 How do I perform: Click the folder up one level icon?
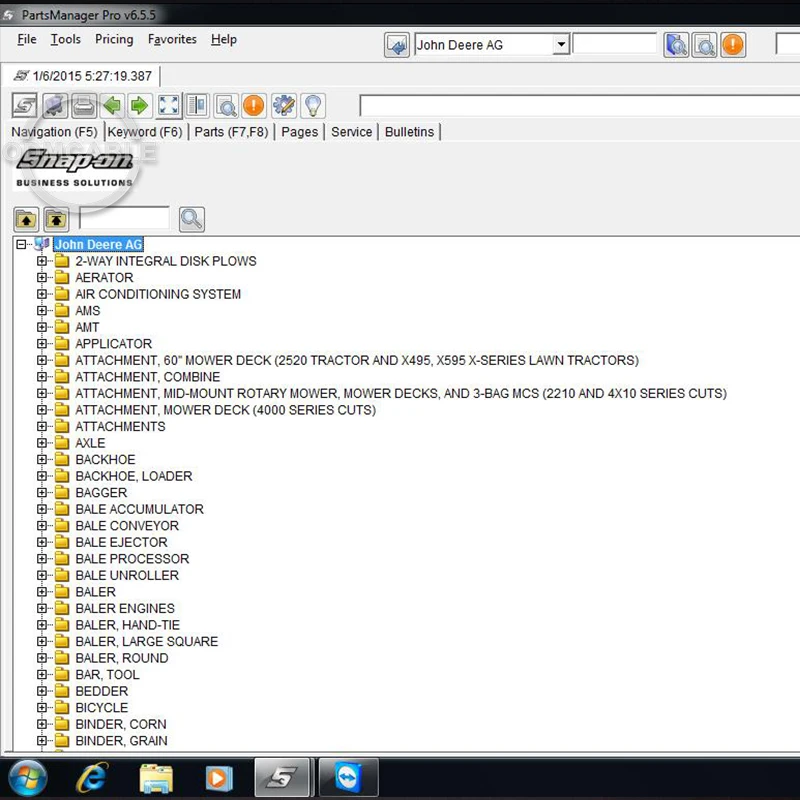26,220
